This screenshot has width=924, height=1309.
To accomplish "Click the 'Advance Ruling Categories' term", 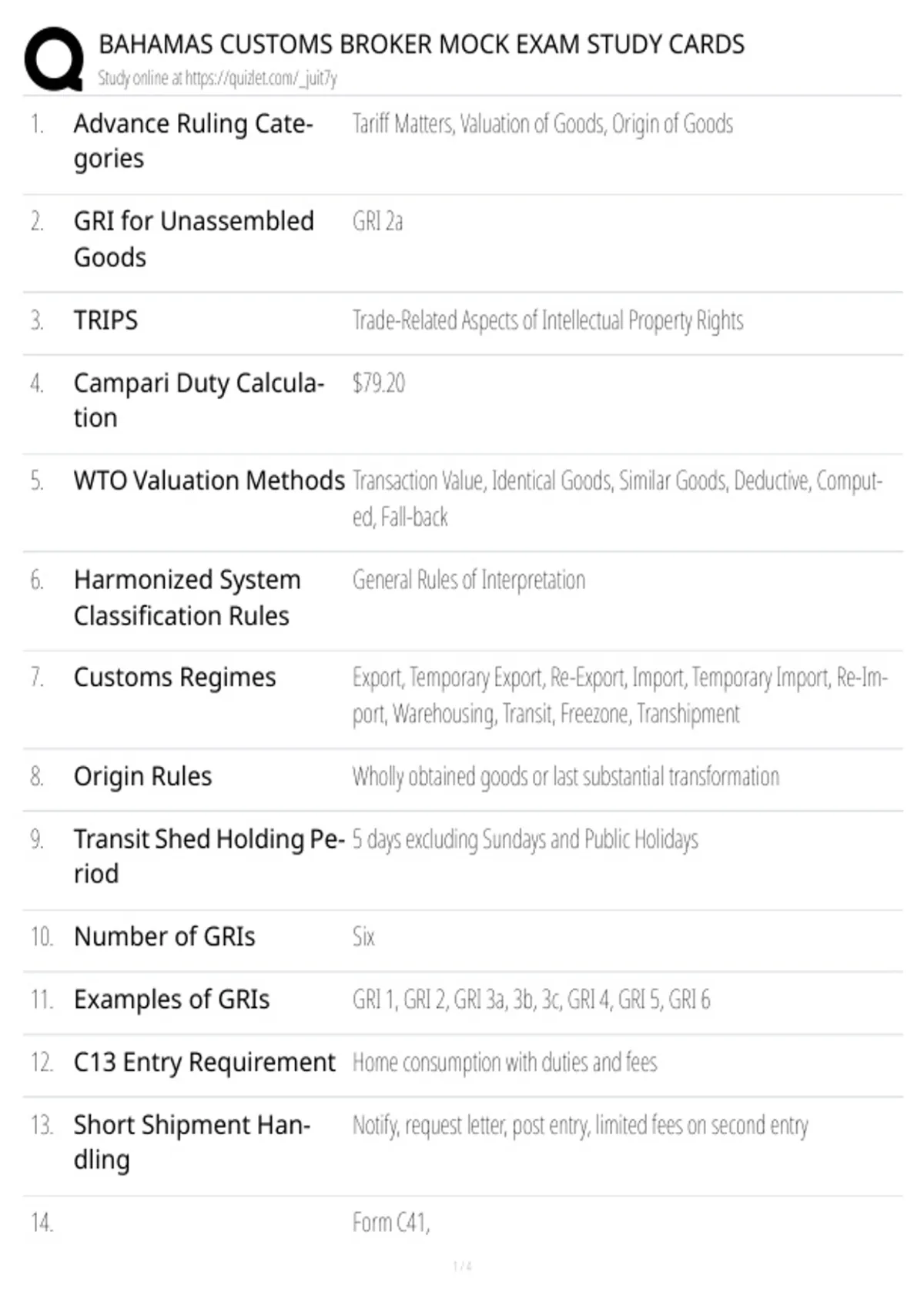I will click(193, 141).
